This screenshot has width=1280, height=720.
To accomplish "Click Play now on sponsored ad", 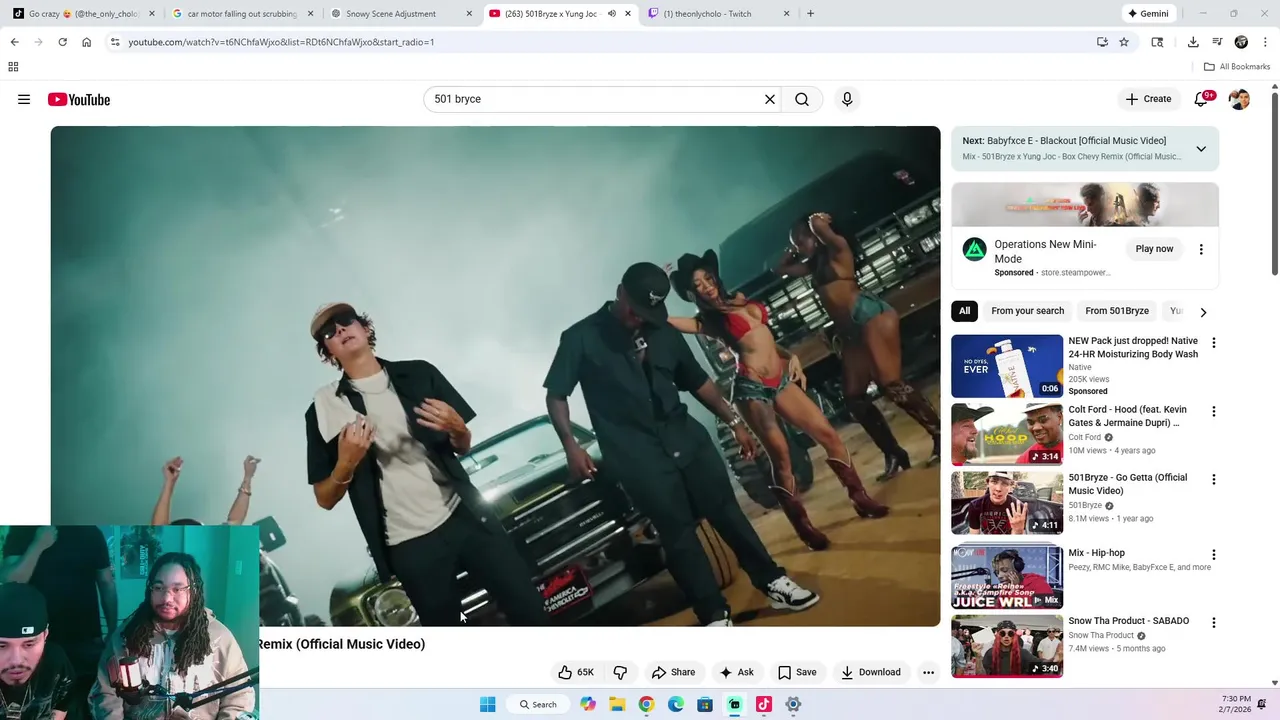I will point(1154,249).
